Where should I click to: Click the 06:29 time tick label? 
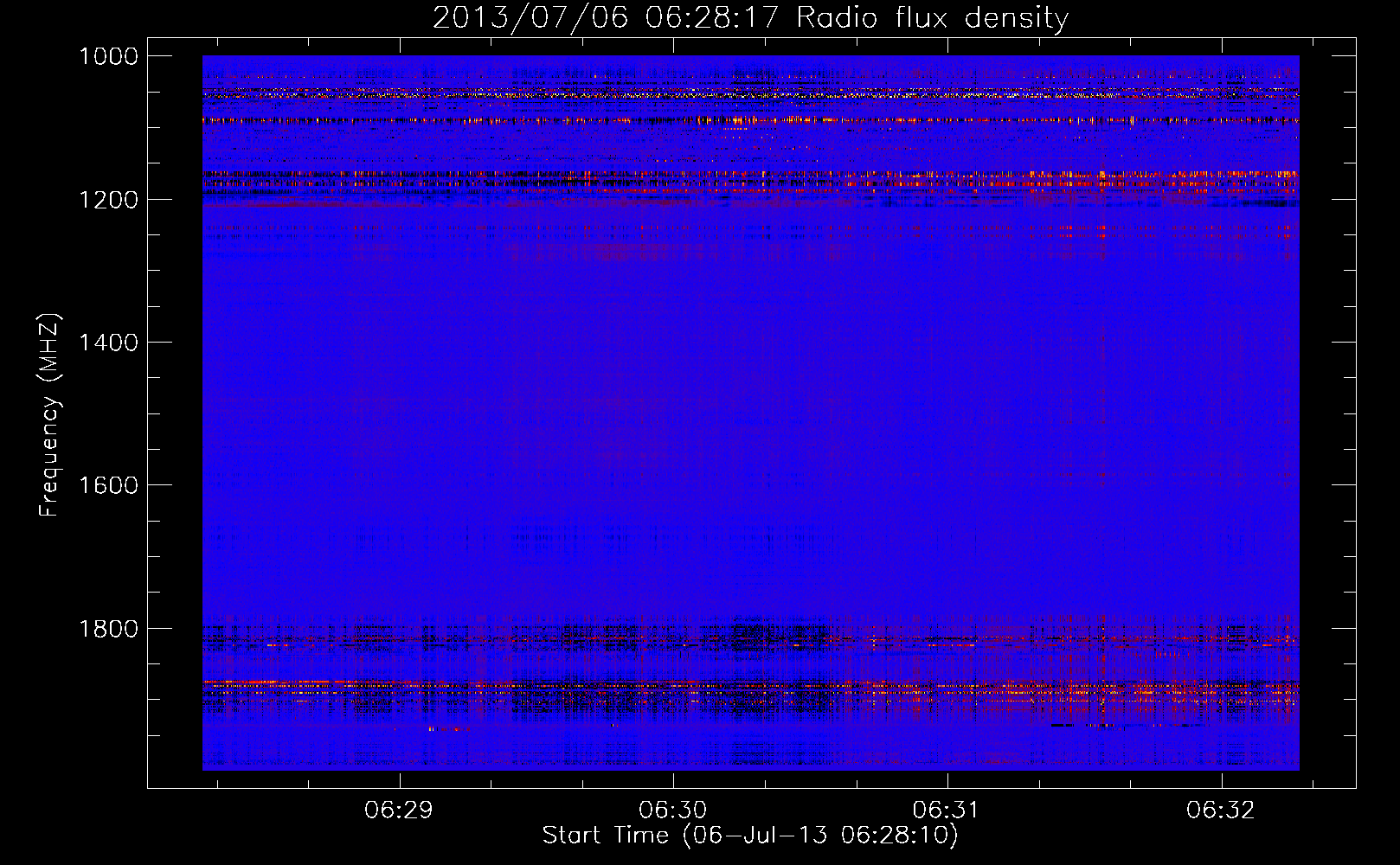click(x=399, y=811)
